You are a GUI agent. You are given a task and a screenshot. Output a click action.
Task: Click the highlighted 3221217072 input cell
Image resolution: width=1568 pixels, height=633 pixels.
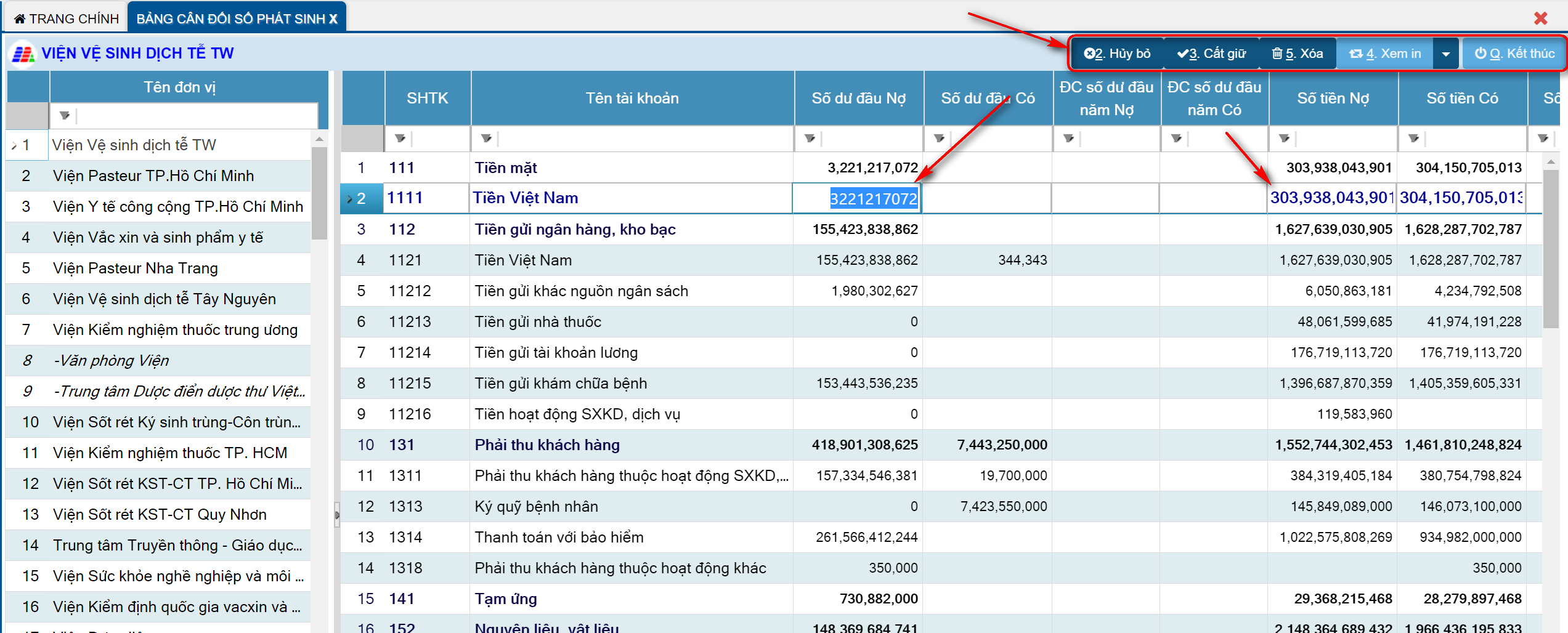pos(872,199)
